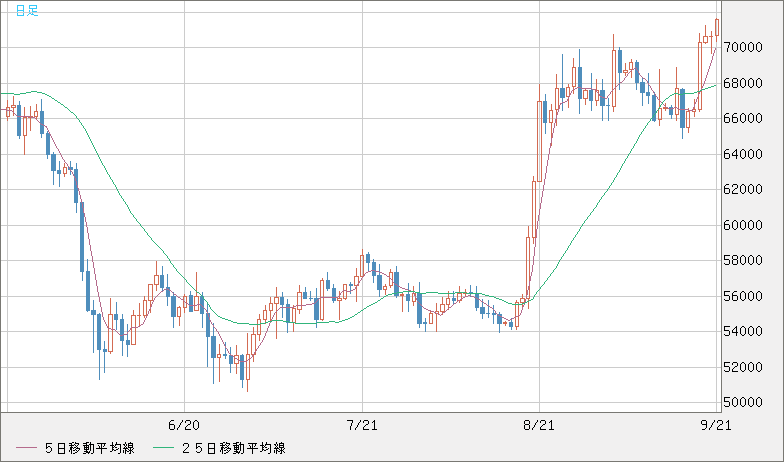The width and height of the screenshot is (784, 462).
Task: Click the 7/21 date label
Action: [x=362, y=426]
